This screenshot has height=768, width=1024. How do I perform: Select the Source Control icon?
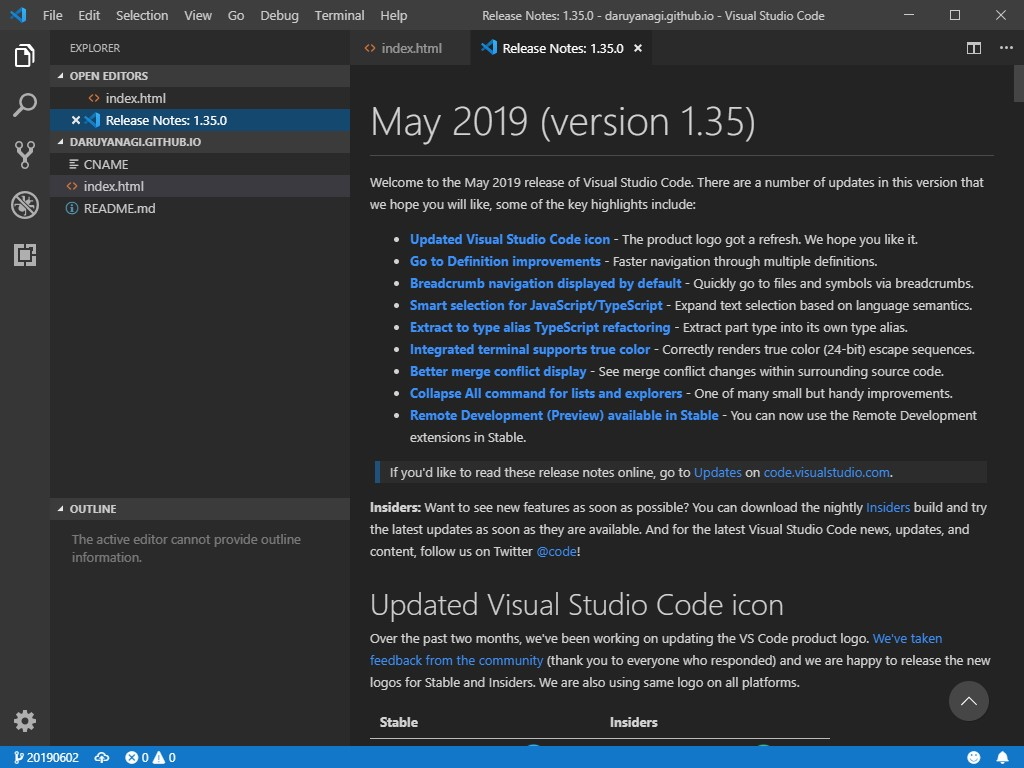click(24, 155)
